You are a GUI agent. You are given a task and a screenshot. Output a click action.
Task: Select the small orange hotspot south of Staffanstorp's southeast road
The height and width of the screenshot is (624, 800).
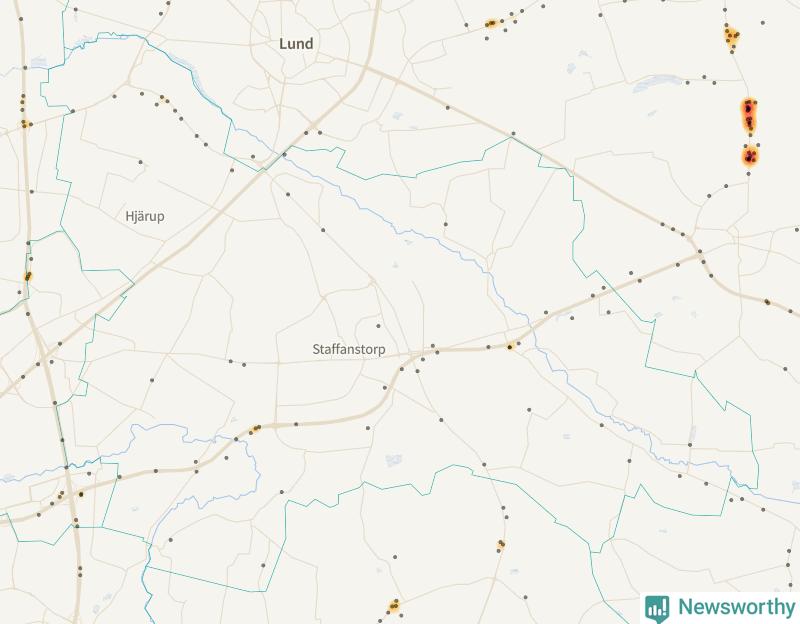click(501, 545)
